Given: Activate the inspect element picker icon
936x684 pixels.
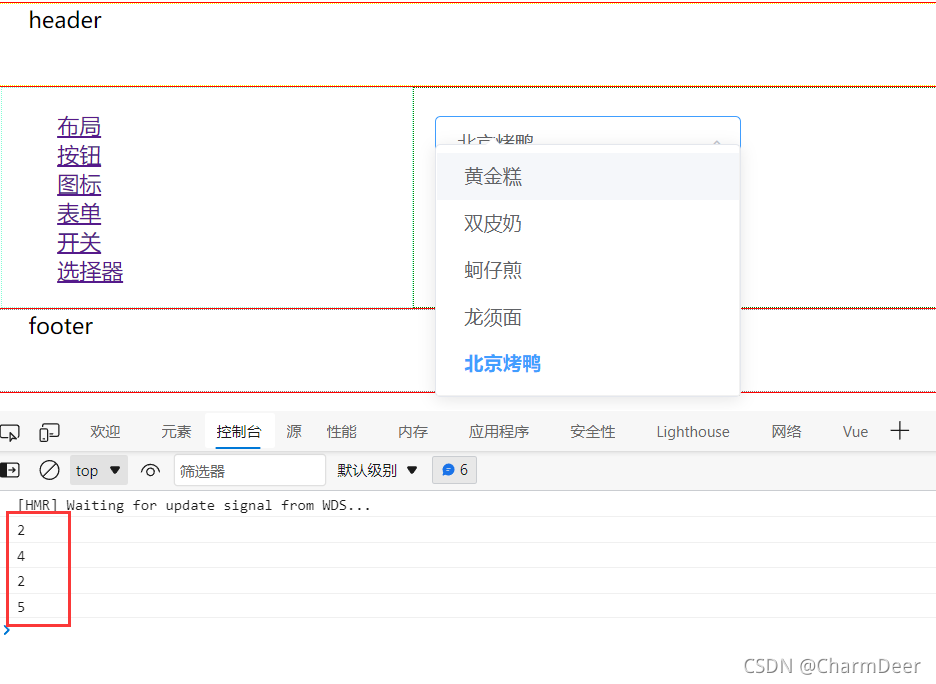Looking at the screenshot, I should (10, 432).
